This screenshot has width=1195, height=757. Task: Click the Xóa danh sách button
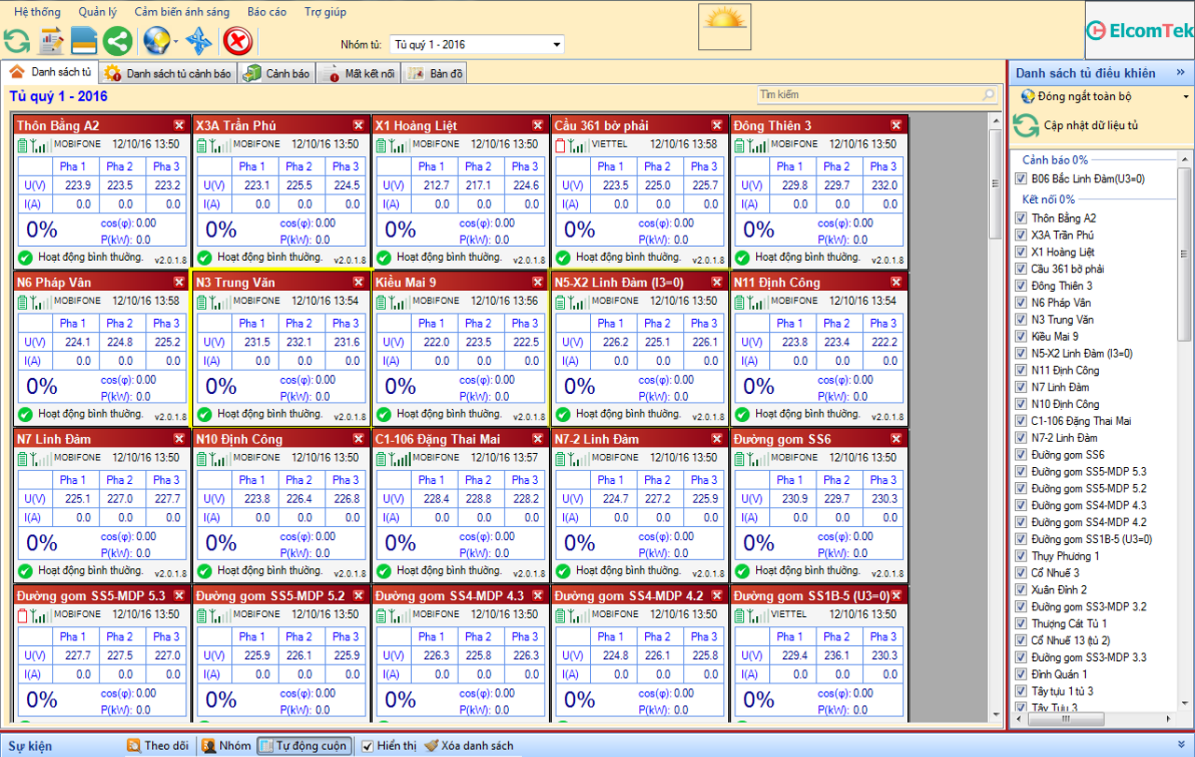[469, 746]
